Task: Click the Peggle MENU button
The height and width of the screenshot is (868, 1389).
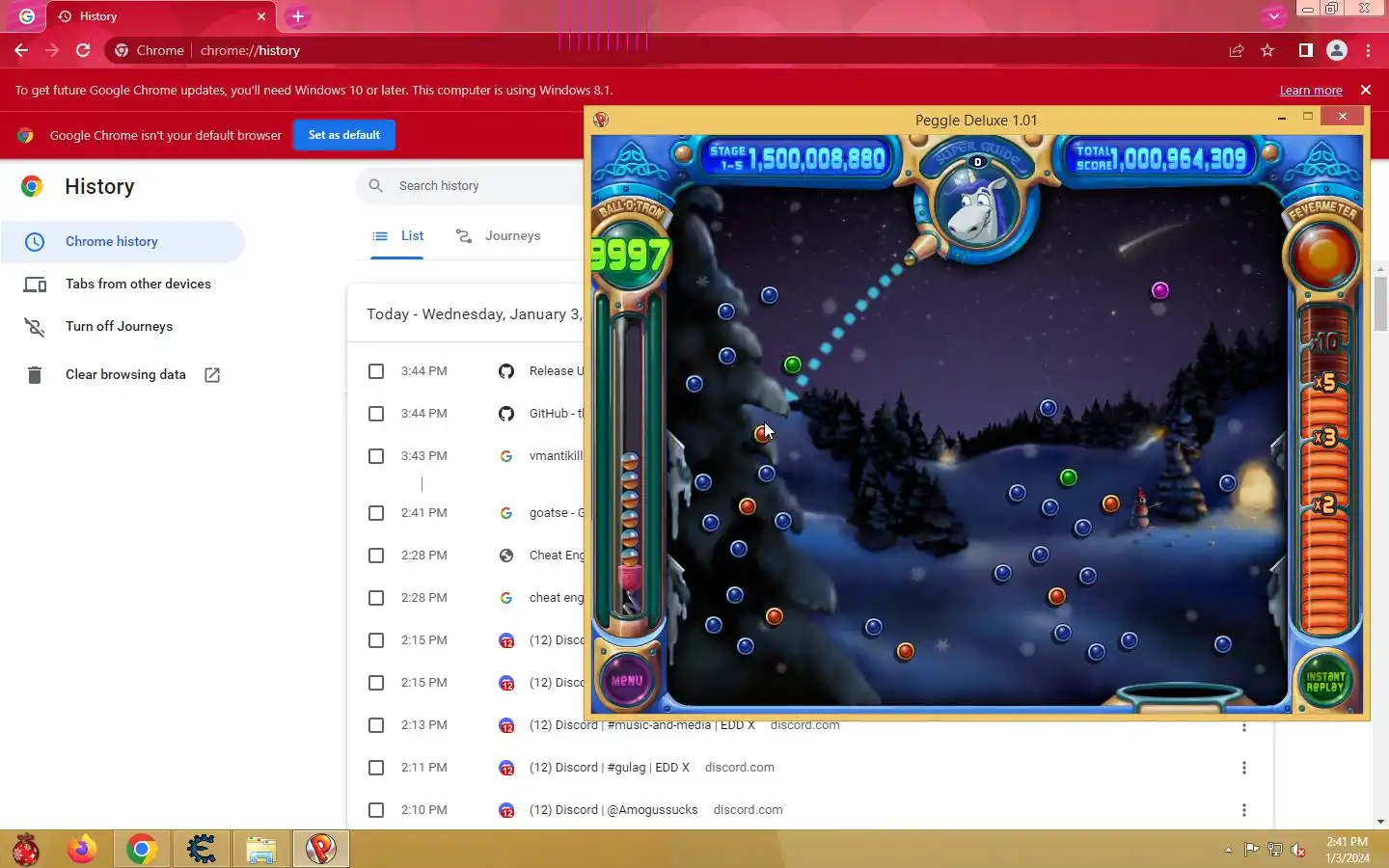Action: coord(627,680)
